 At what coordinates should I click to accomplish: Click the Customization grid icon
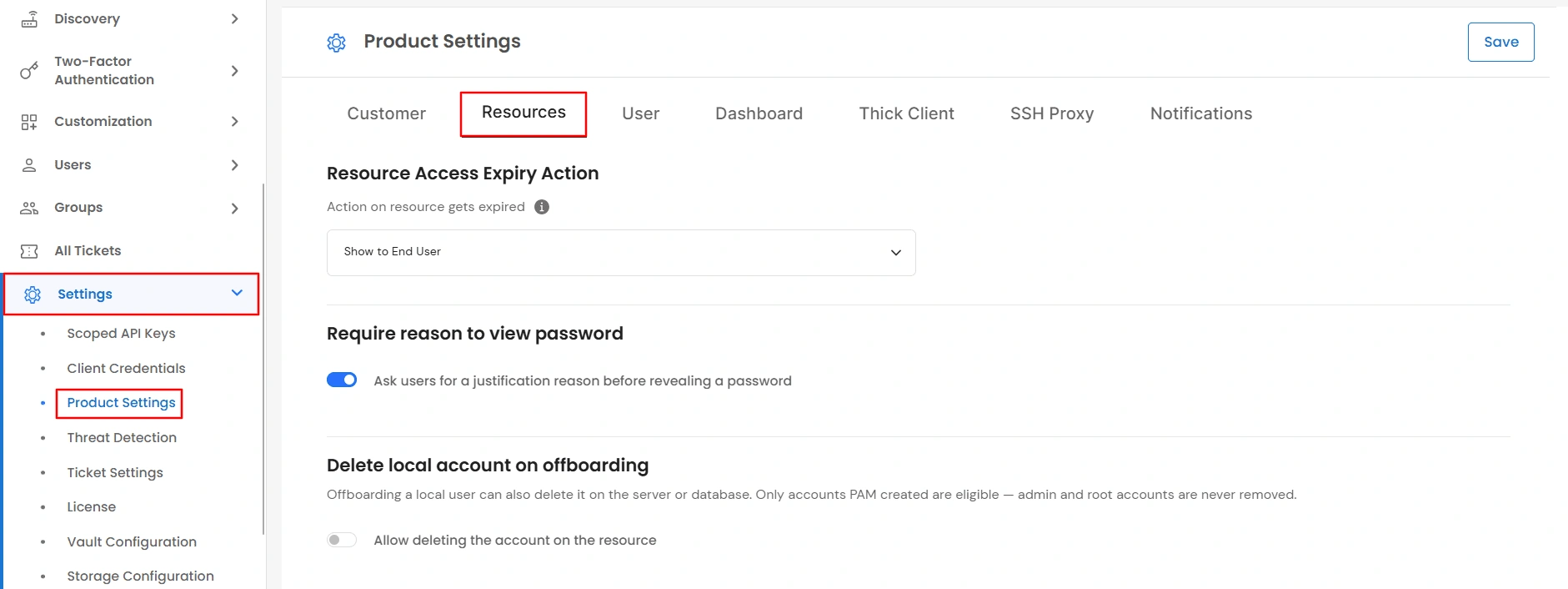click(x=29, y=122)
